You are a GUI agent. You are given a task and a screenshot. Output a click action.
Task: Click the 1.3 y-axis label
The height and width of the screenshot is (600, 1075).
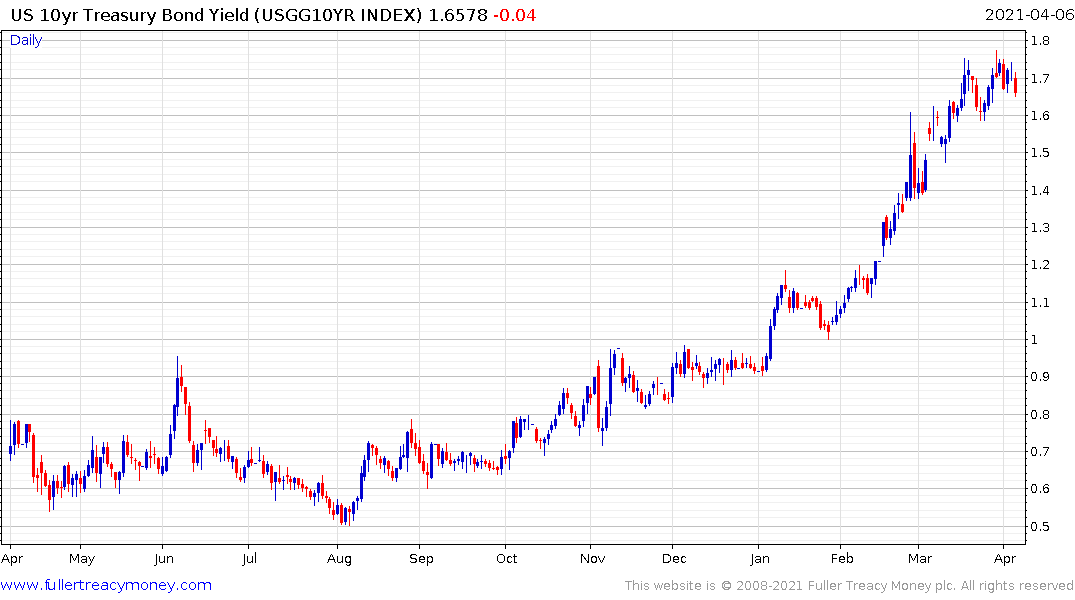point(1040,228)
